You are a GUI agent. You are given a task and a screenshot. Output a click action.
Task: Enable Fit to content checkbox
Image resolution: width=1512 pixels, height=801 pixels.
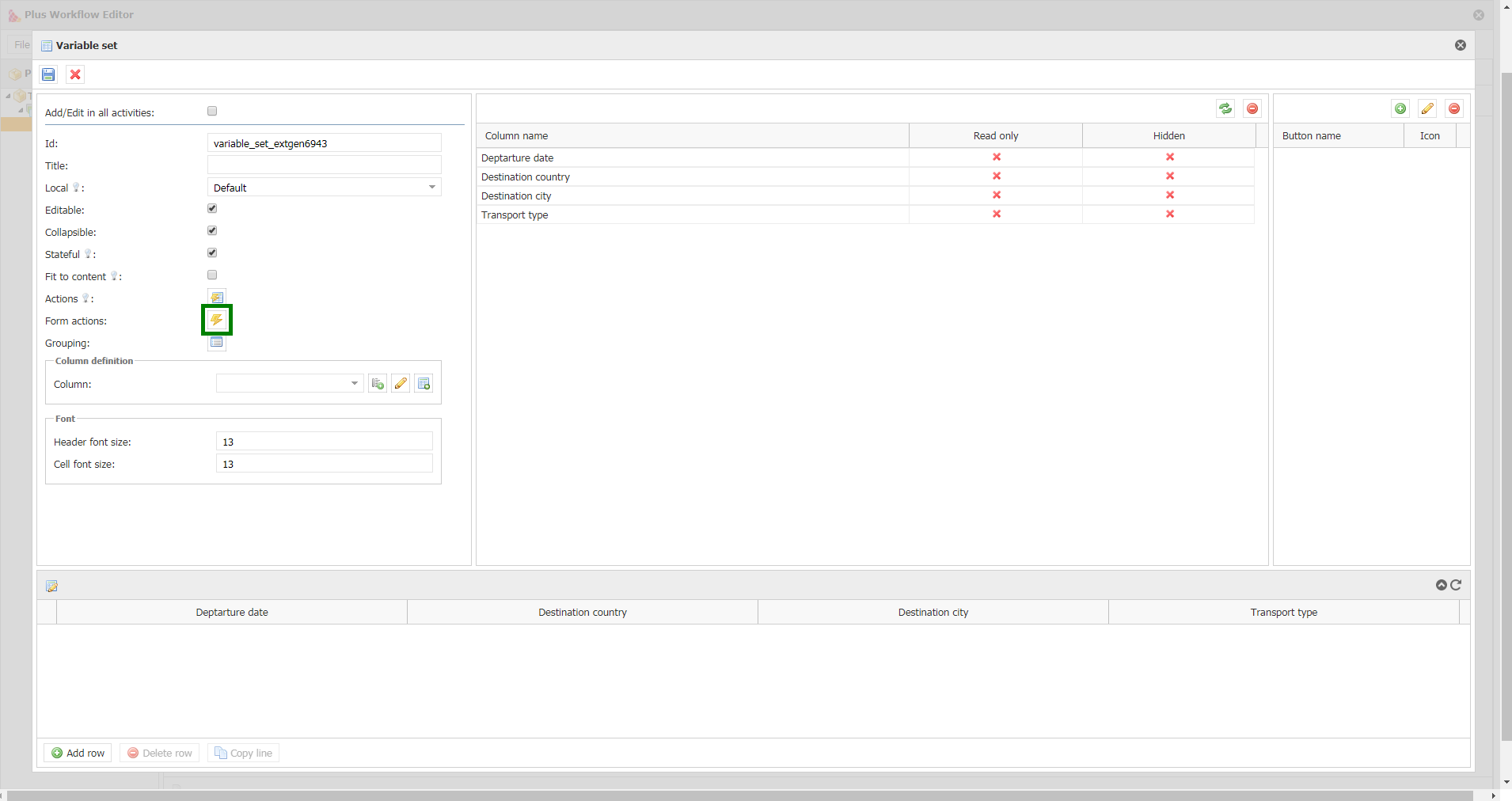(212, 275)
